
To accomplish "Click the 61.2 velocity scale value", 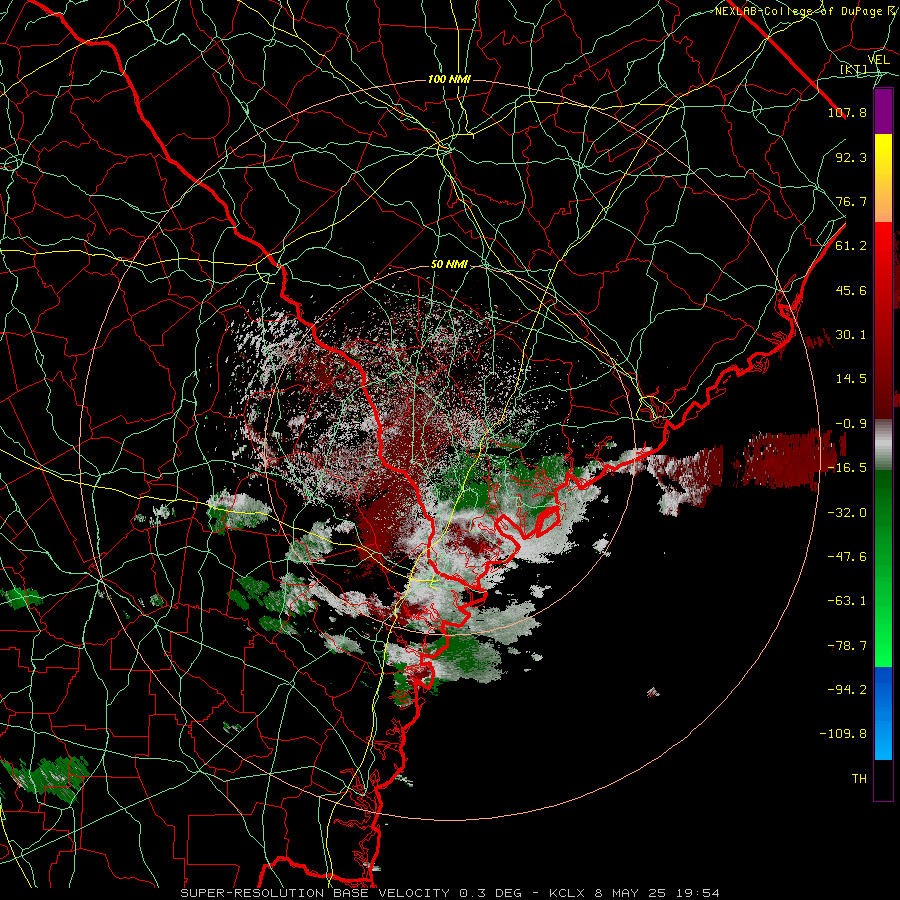I will pyautogui.click(x=851, y=246).
